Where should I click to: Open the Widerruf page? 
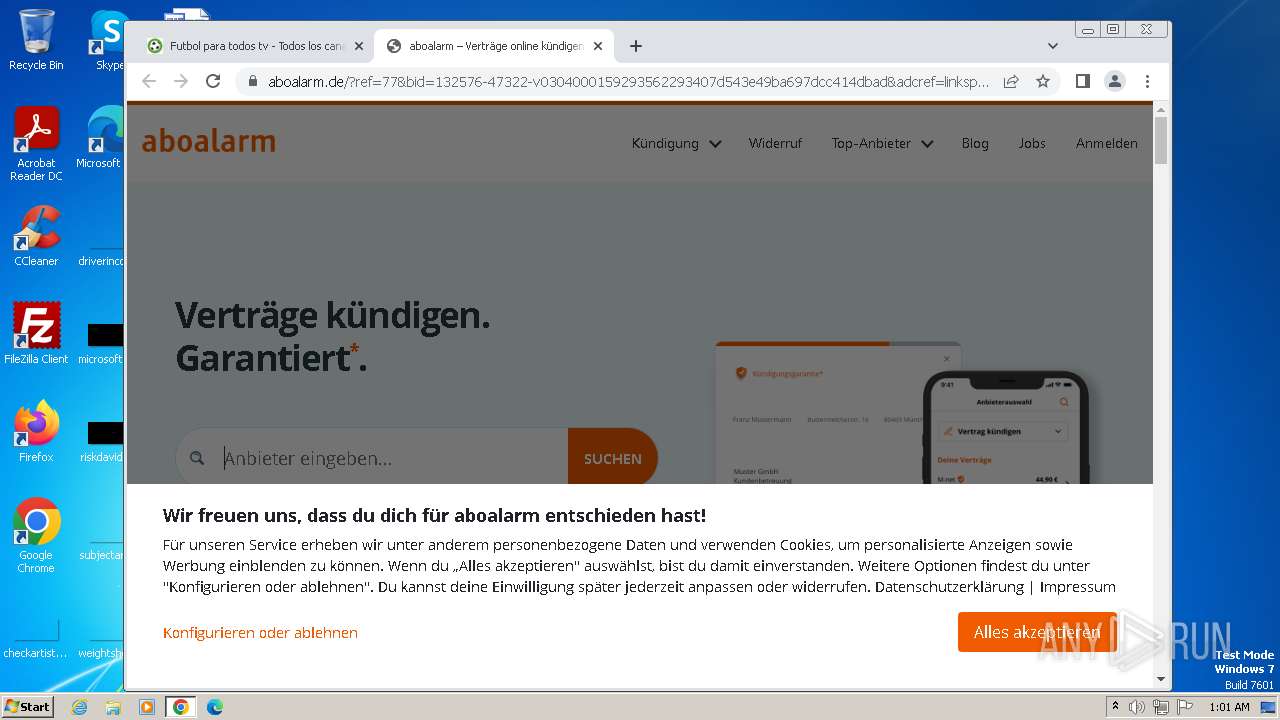(775, 143)
